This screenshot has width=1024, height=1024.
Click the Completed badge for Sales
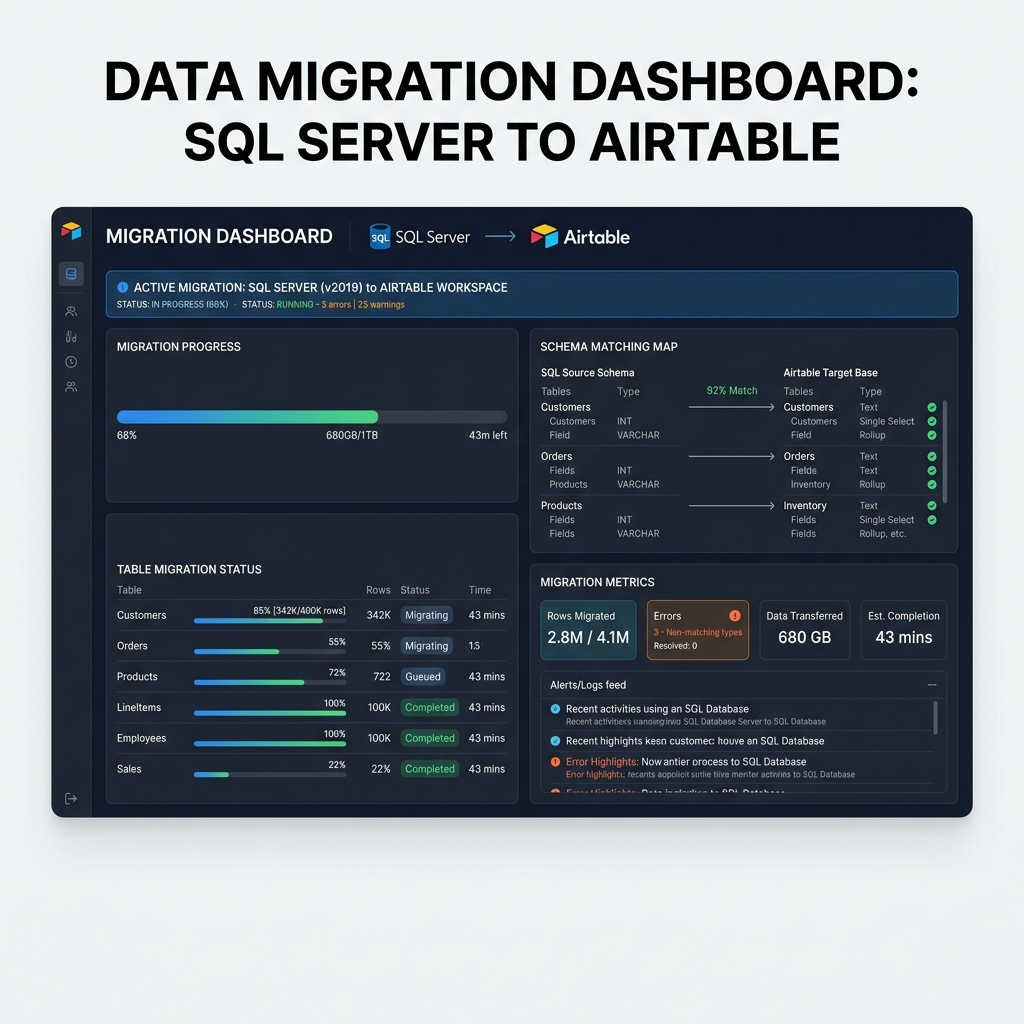[x=430, y=769]
